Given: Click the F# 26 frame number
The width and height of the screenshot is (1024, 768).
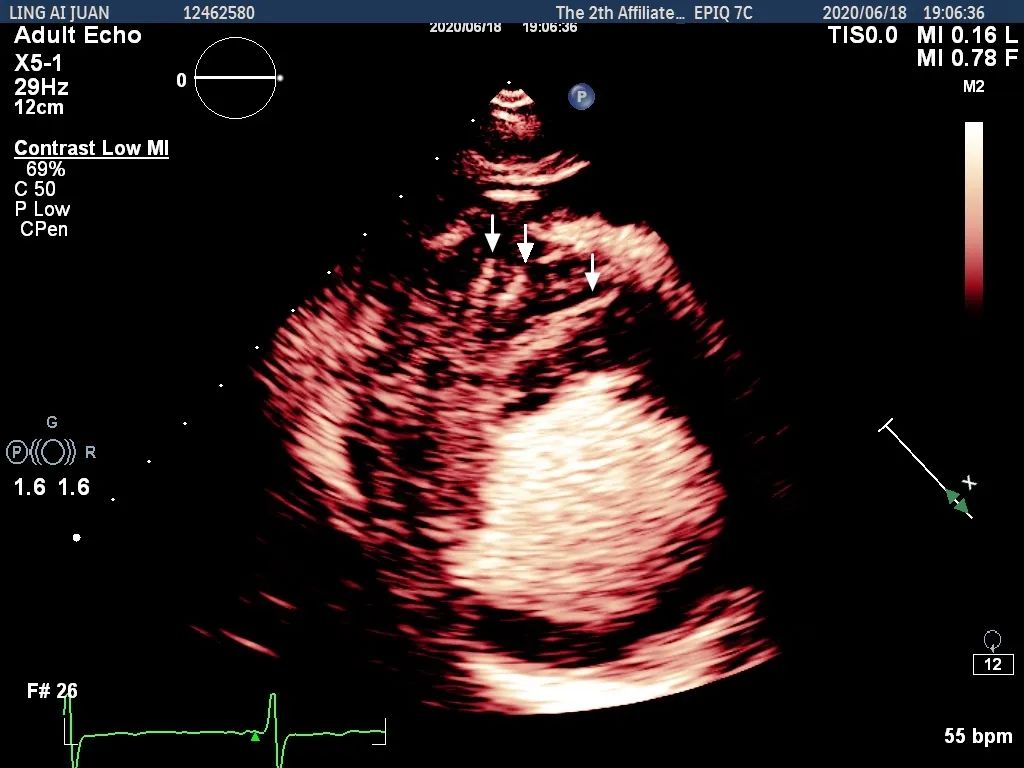Looking at the screenshot, I should 52,691.
